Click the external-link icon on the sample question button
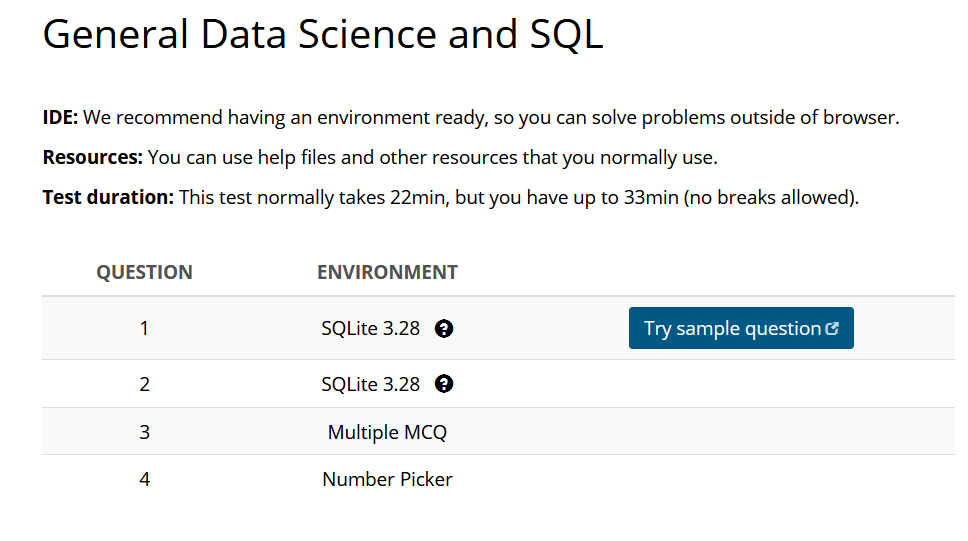 833,329
